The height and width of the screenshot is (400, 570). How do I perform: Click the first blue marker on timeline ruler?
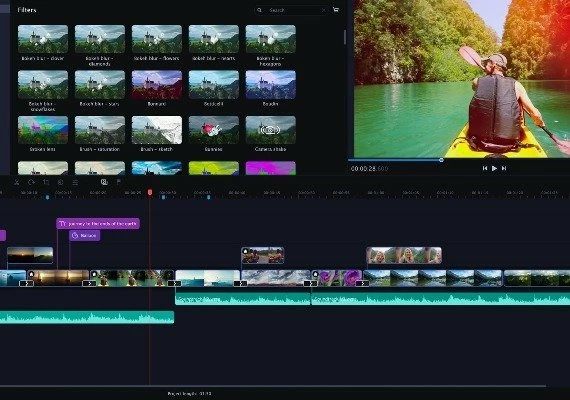point(47,197)
